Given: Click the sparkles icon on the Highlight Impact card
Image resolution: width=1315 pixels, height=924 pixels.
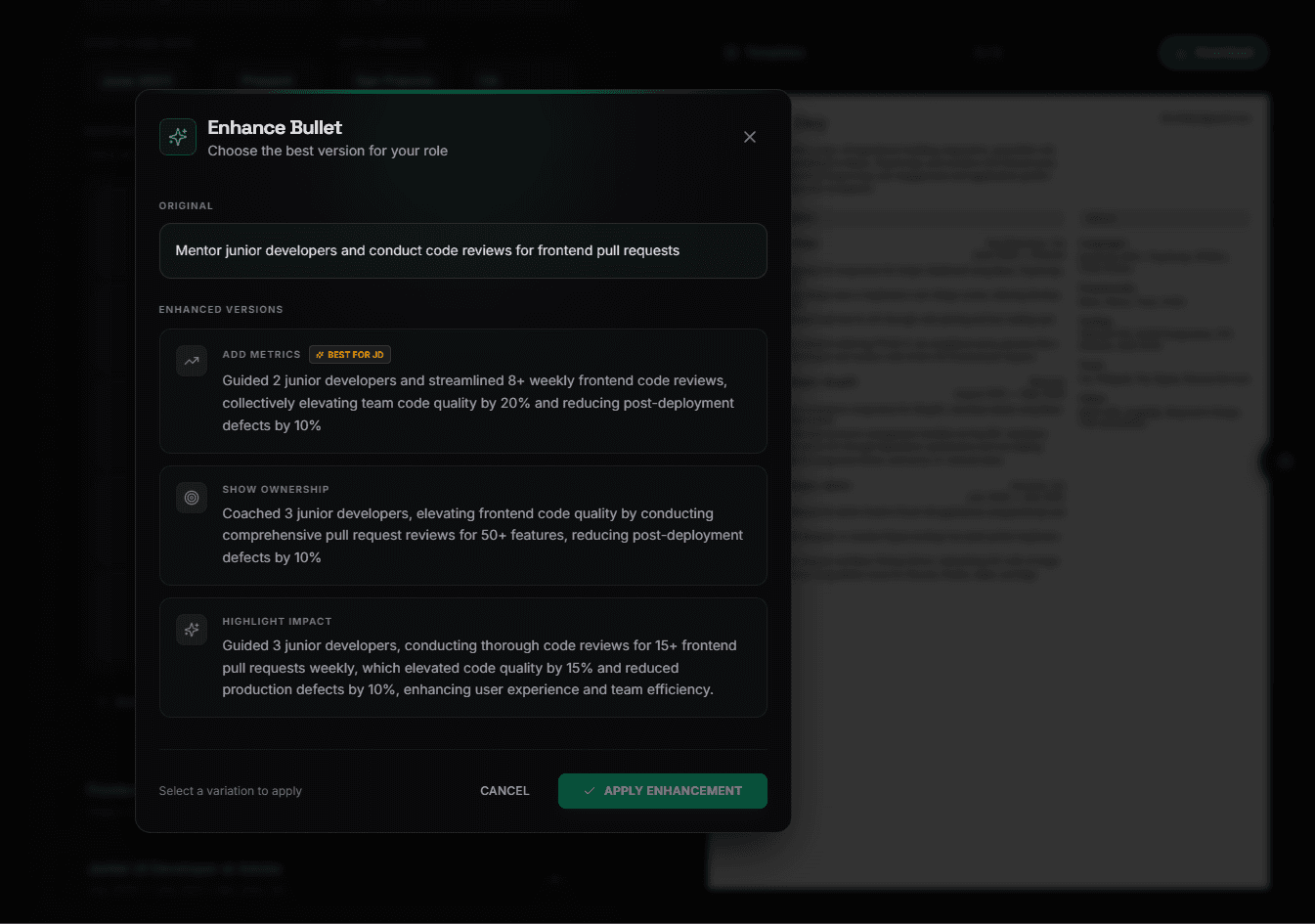Looking at the screenshot, I should tap(192, 630).
